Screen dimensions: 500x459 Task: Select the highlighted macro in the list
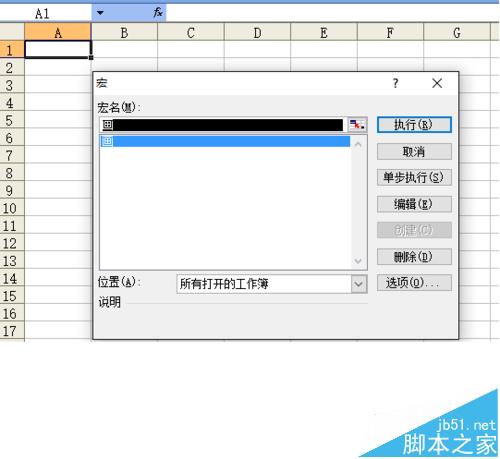tap(225, 141)
